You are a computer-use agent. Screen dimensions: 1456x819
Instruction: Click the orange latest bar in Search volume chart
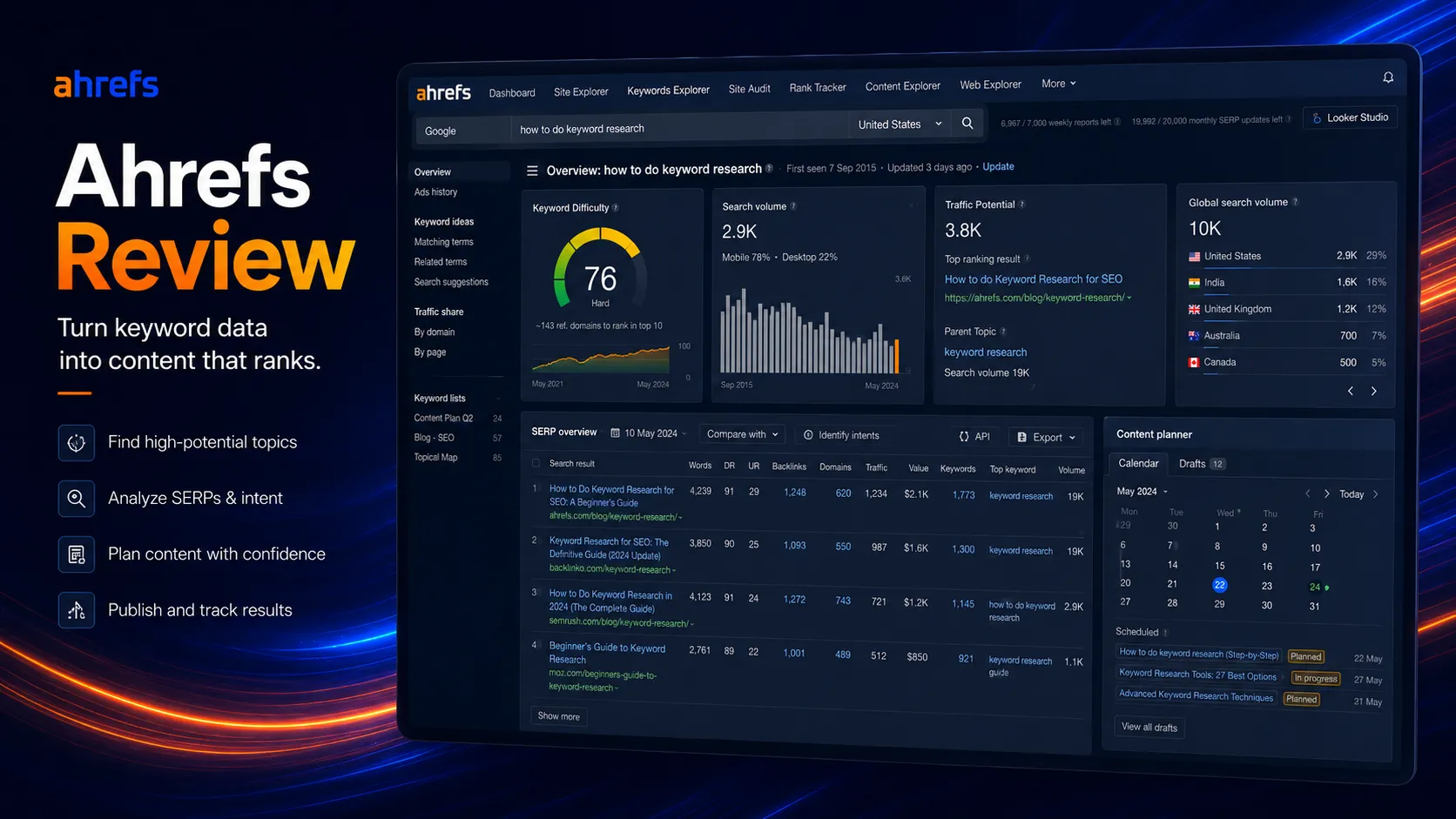tap(897, 357)
